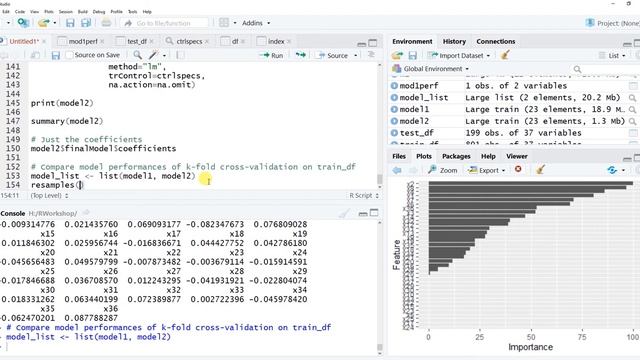This screenshot has height=360, width=640.
Task: Click the code tools magic wand icon
Action: [153, 55]
